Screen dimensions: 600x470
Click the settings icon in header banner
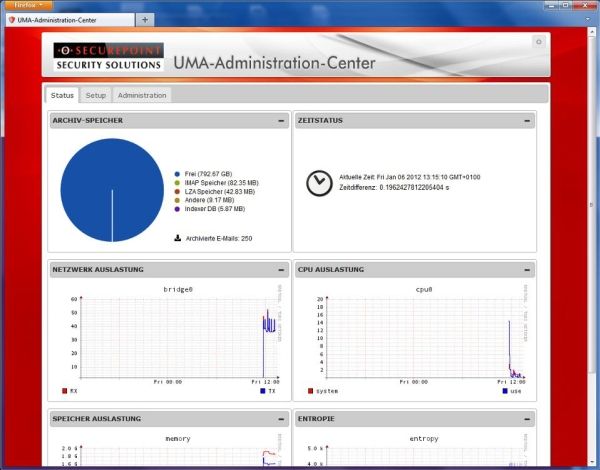click(x=539, y=42)
